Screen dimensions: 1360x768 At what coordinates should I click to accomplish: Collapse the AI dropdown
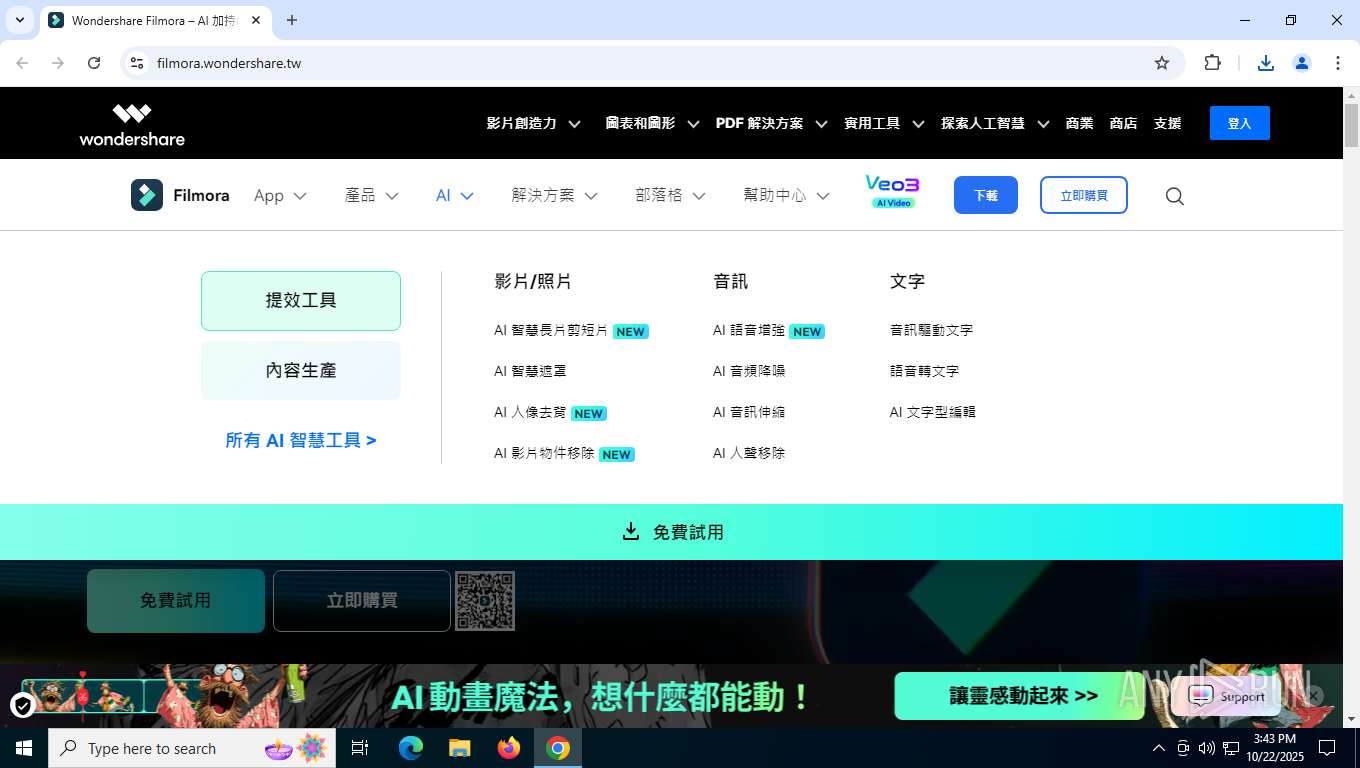[x=455, y=196]
